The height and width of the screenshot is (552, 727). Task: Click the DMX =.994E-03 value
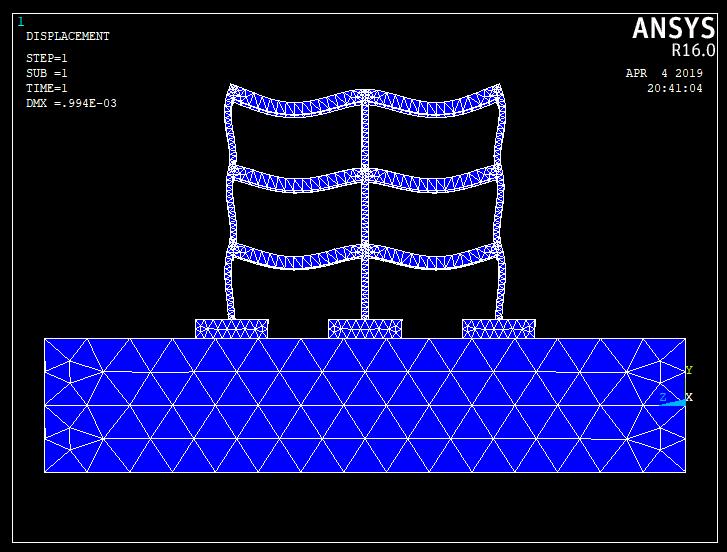[71, 103]
